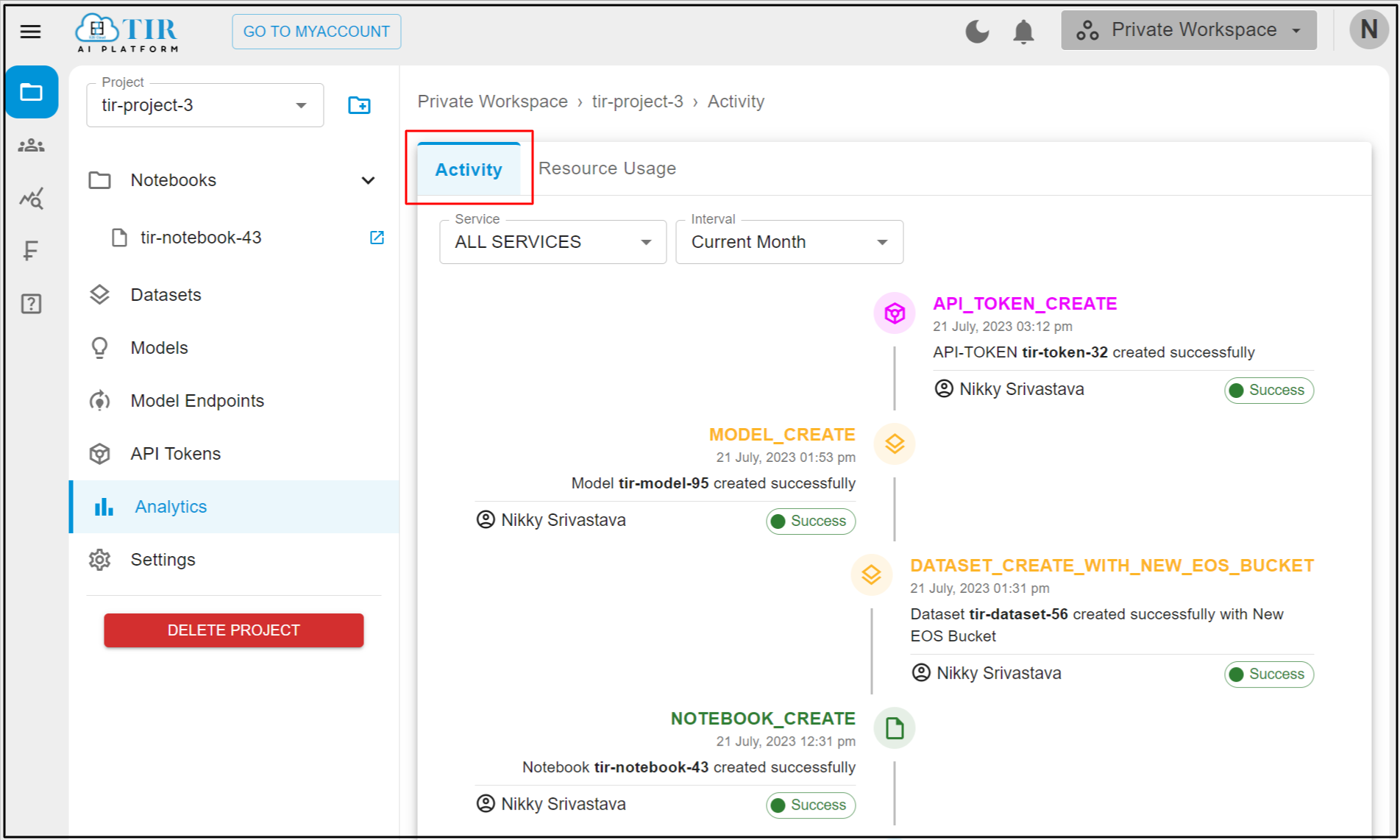
Task: Click the NOTEBOOK_CREATE heading
Action: 763,719
